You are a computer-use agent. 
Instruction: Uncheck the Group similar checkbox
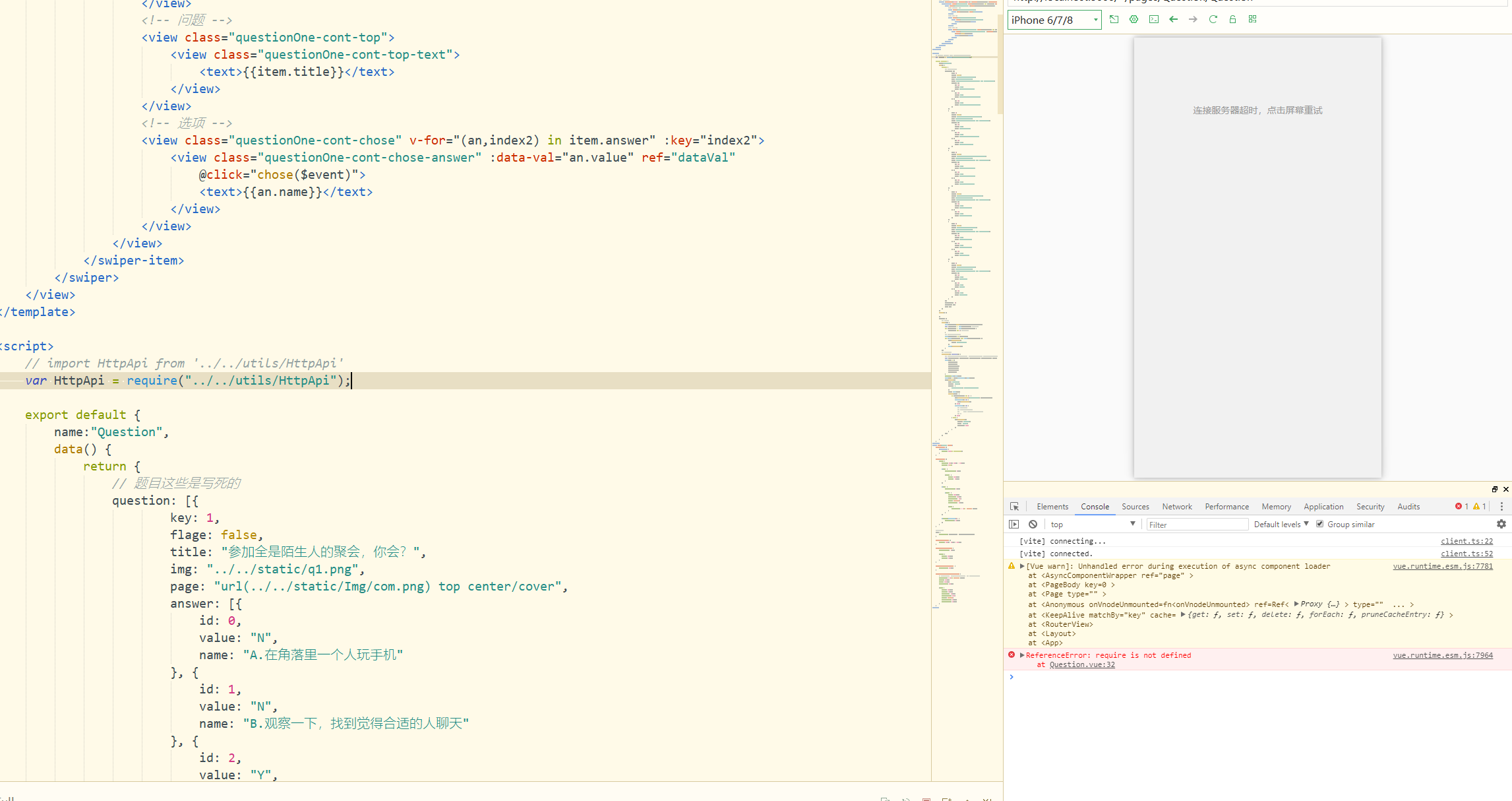pos(1319,524)
